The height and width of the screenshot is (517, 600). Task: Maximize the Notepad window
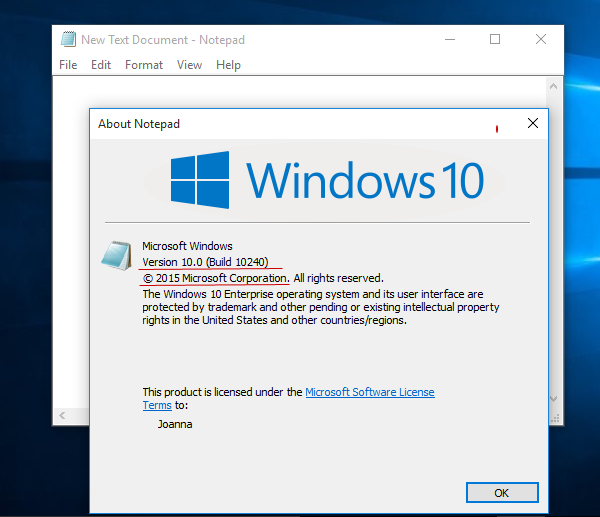click(x=495, y=39)
